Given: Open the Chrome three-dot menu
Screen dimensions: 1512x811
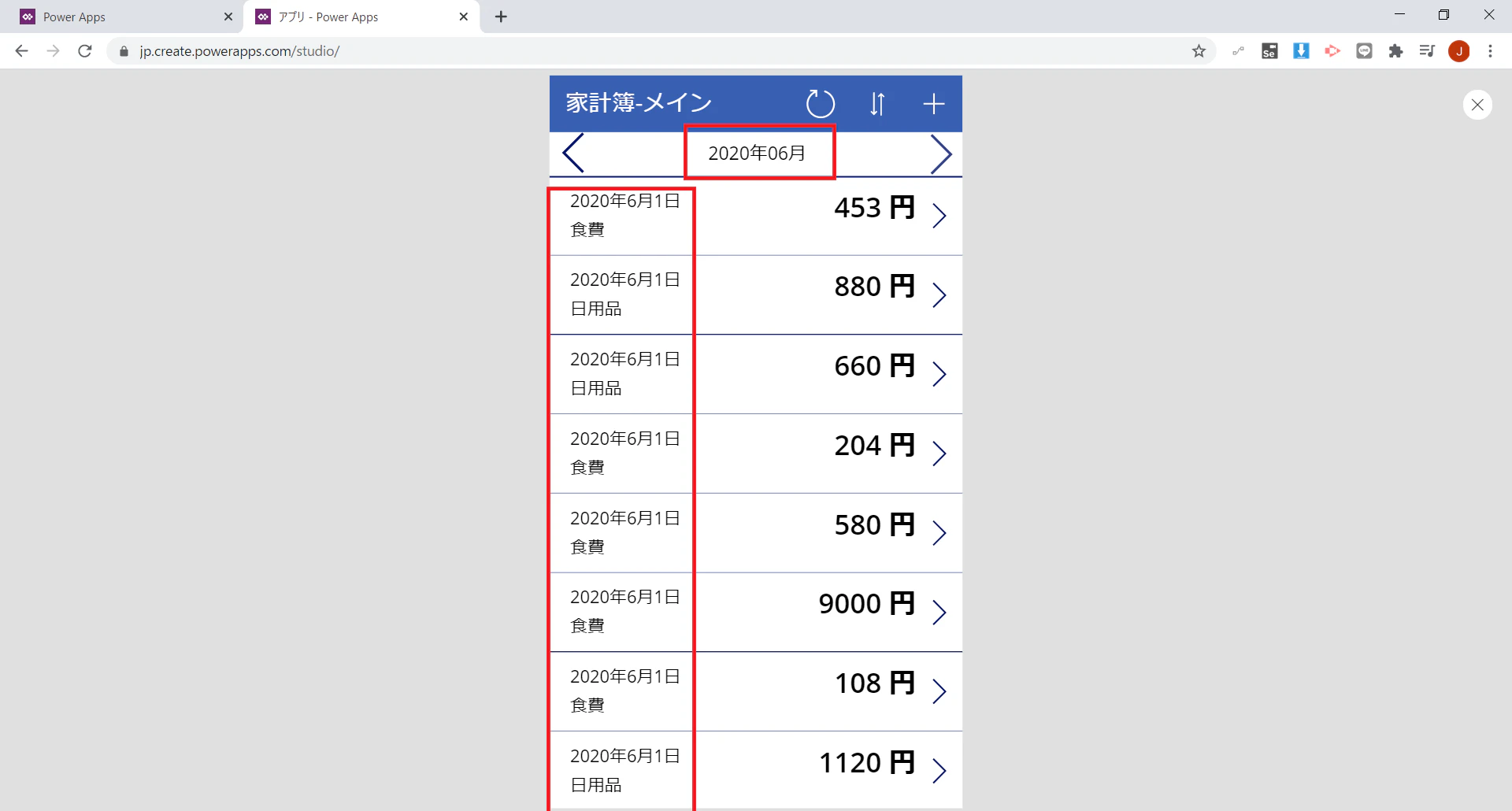Looking at the screenshot, I should 1490,51.
